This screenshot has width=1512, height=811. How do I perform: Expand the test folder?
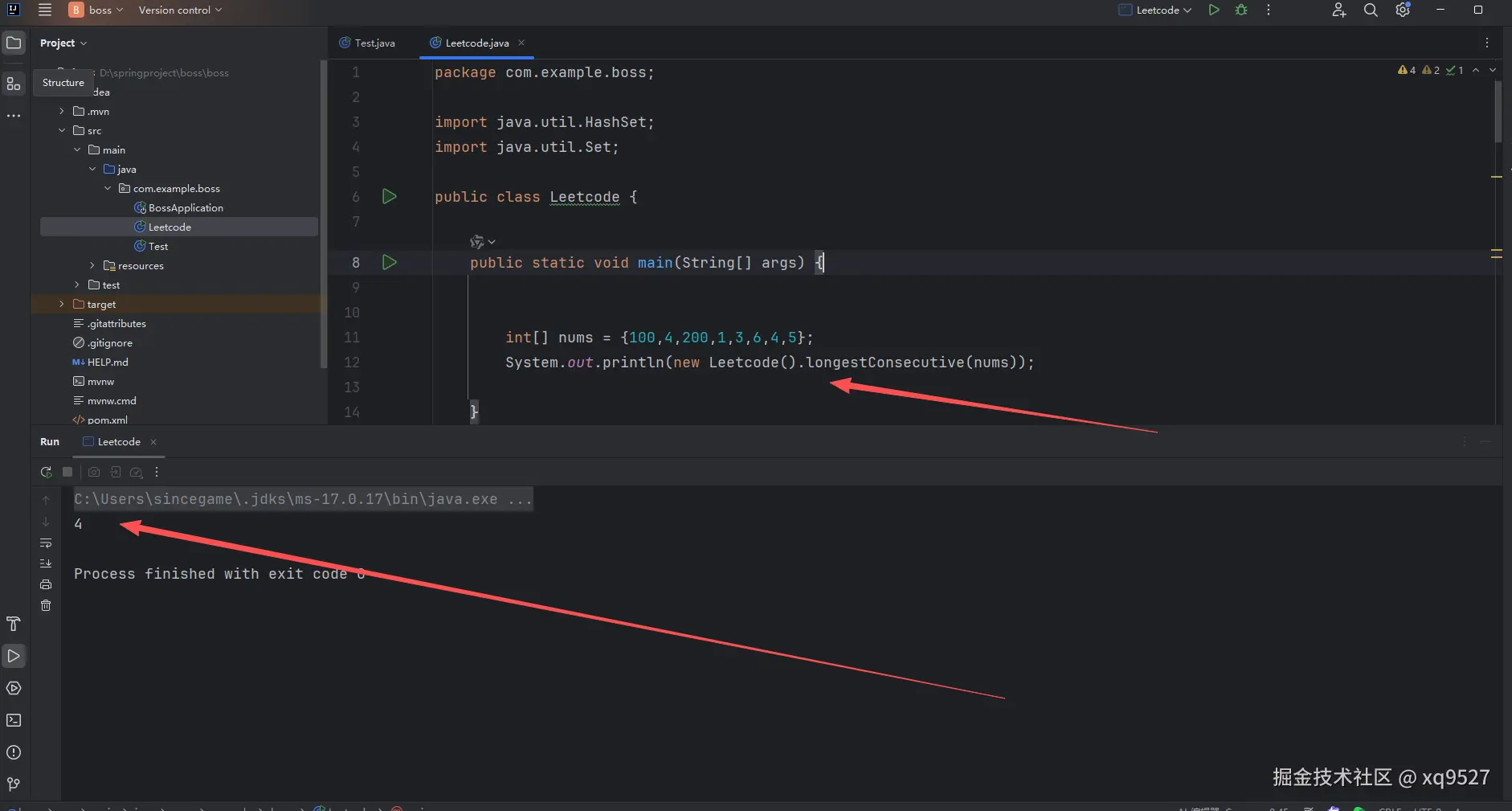click(77, 285)
